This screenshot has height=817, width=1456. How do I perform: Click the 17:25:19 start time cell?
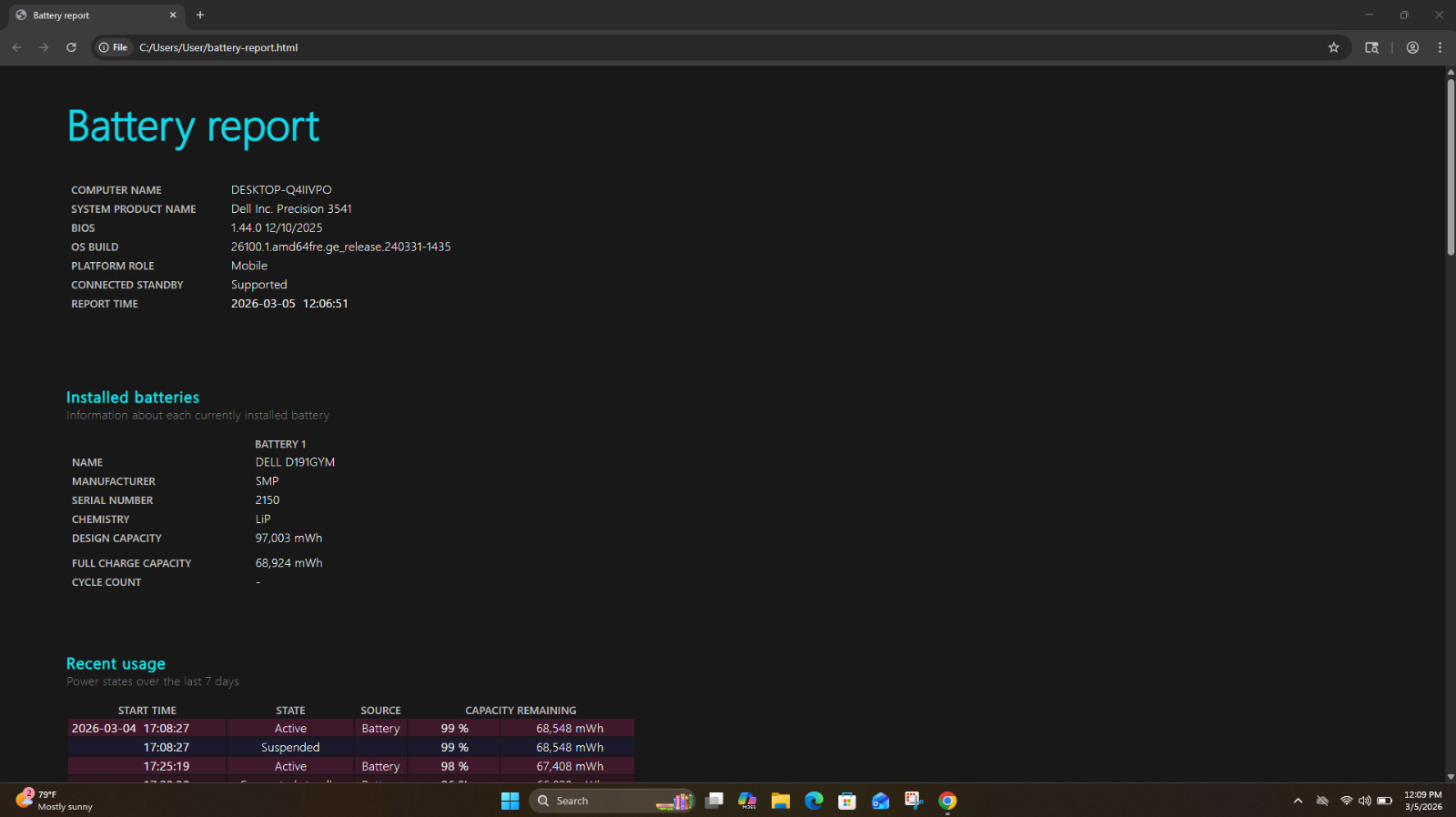pos(147,767)
